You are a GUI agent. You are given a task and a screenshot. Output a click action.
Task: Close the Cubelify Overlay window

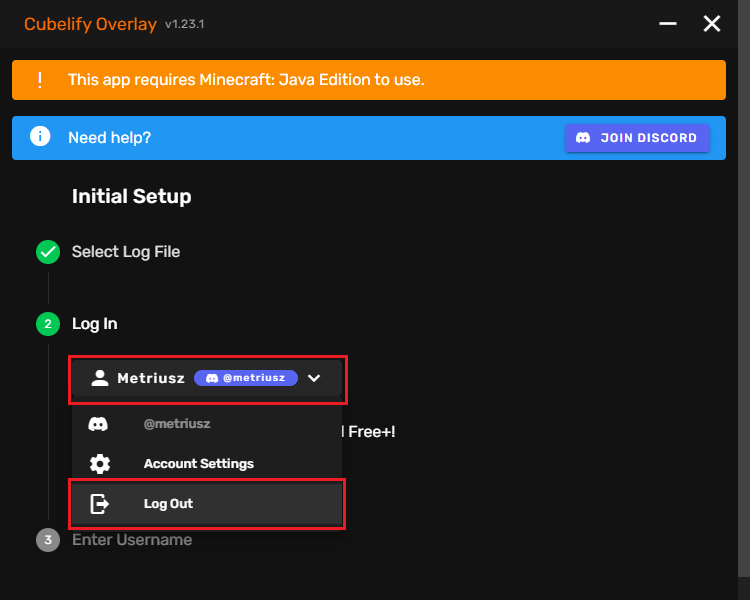[x=712, y=24]
